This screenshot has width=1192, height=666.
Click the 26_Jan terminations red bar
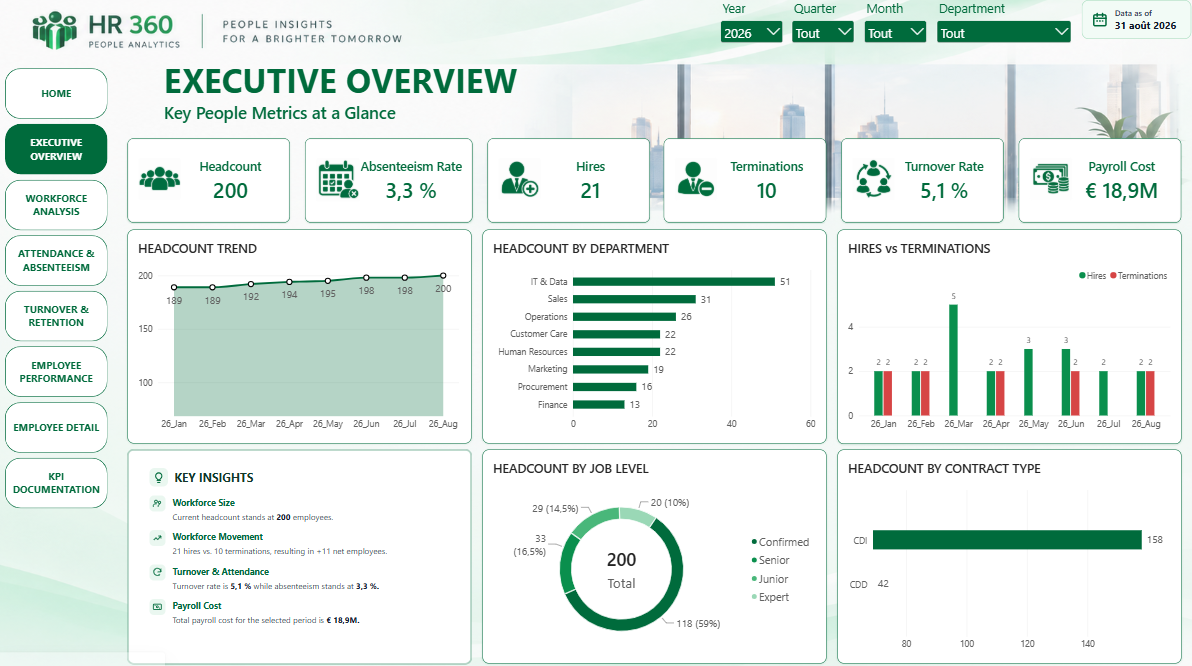click(x=888, y=393)
